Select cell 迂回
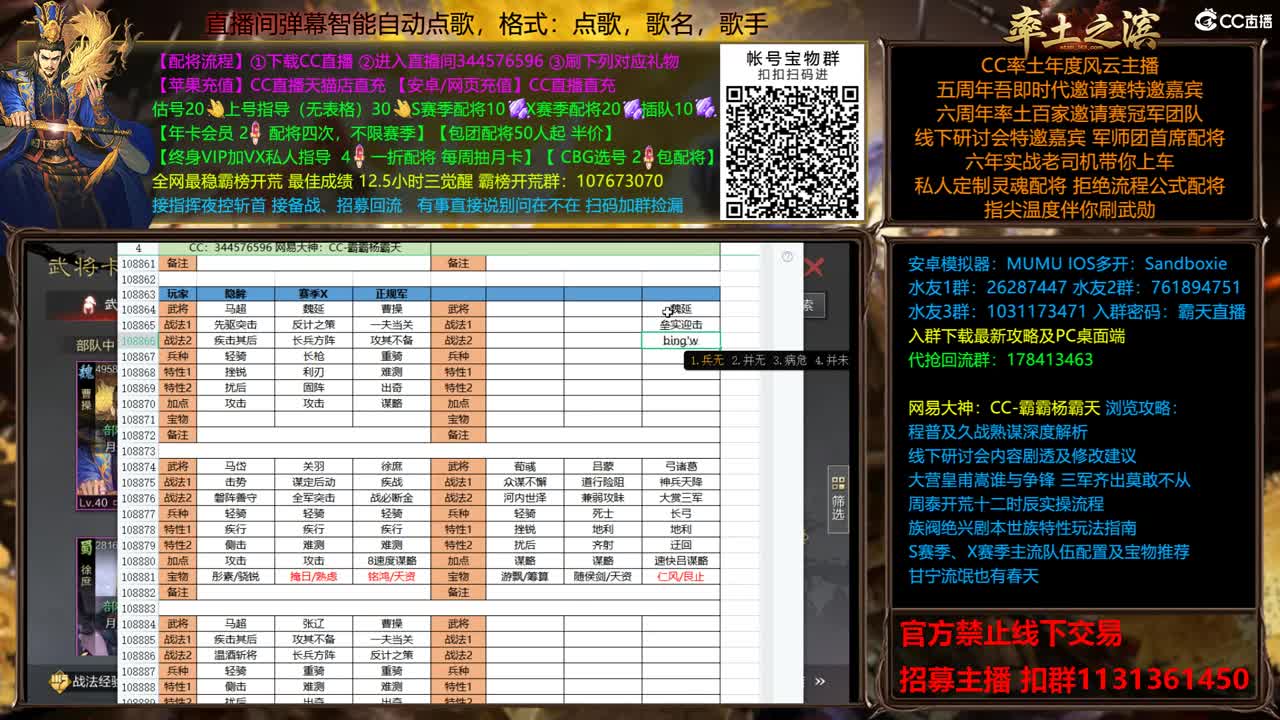 point(681,545)
